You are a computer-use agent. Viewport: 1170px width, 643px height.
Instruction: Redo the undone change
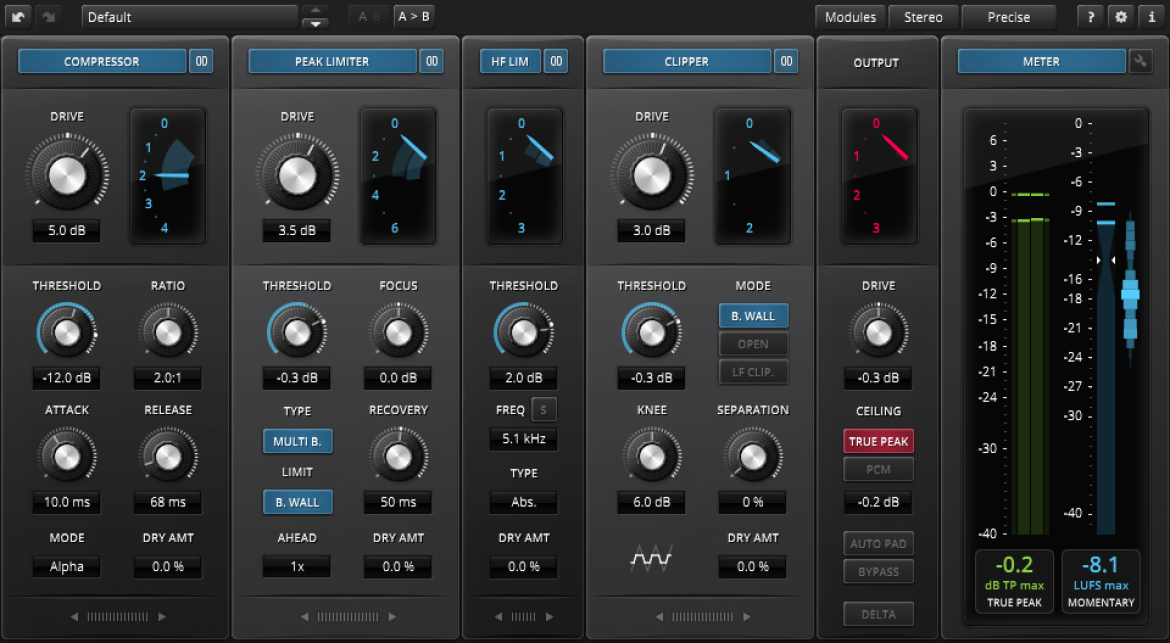pyautogui.click(x=49, y=16)
